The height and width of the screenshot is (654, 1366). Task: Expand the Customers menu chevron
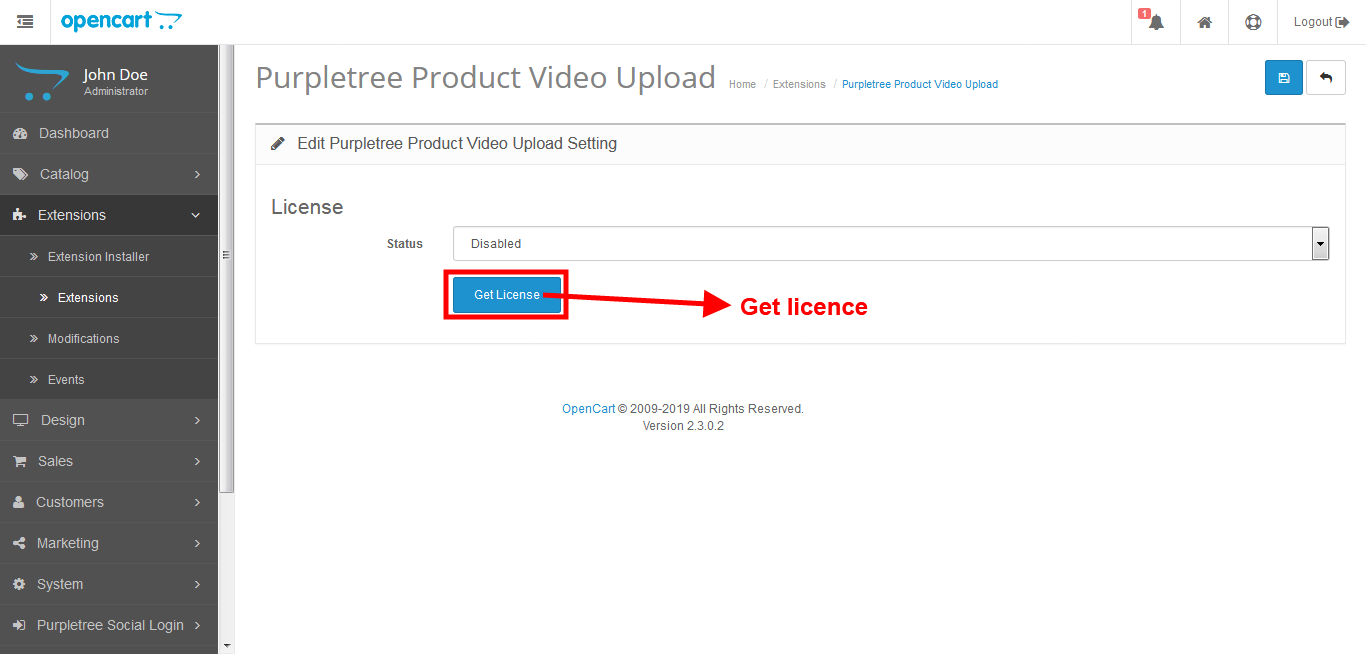pyautogui.click(x=197, y=502)
